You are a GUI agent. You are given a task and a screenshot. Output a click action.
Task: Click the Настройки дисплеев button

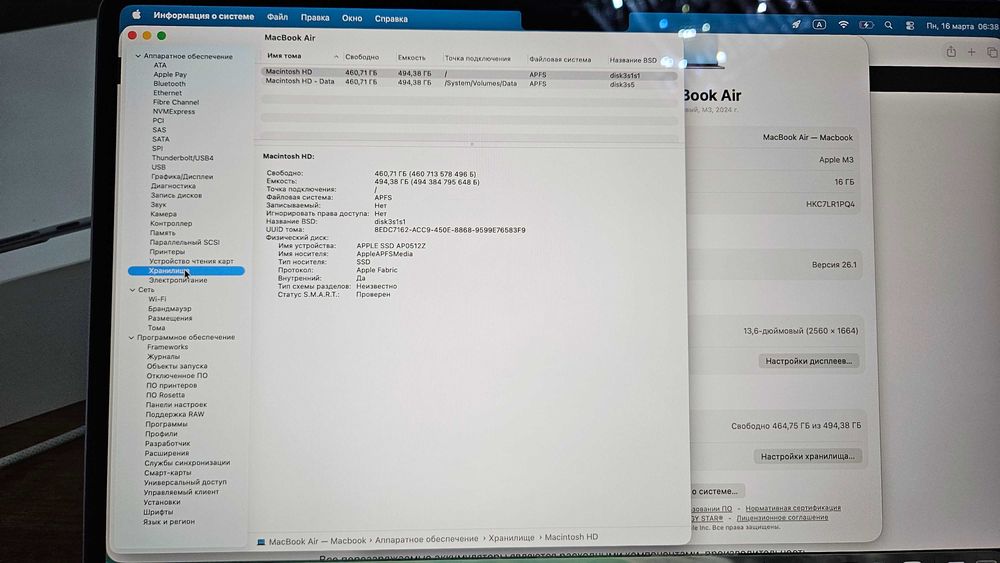(809, 361)
